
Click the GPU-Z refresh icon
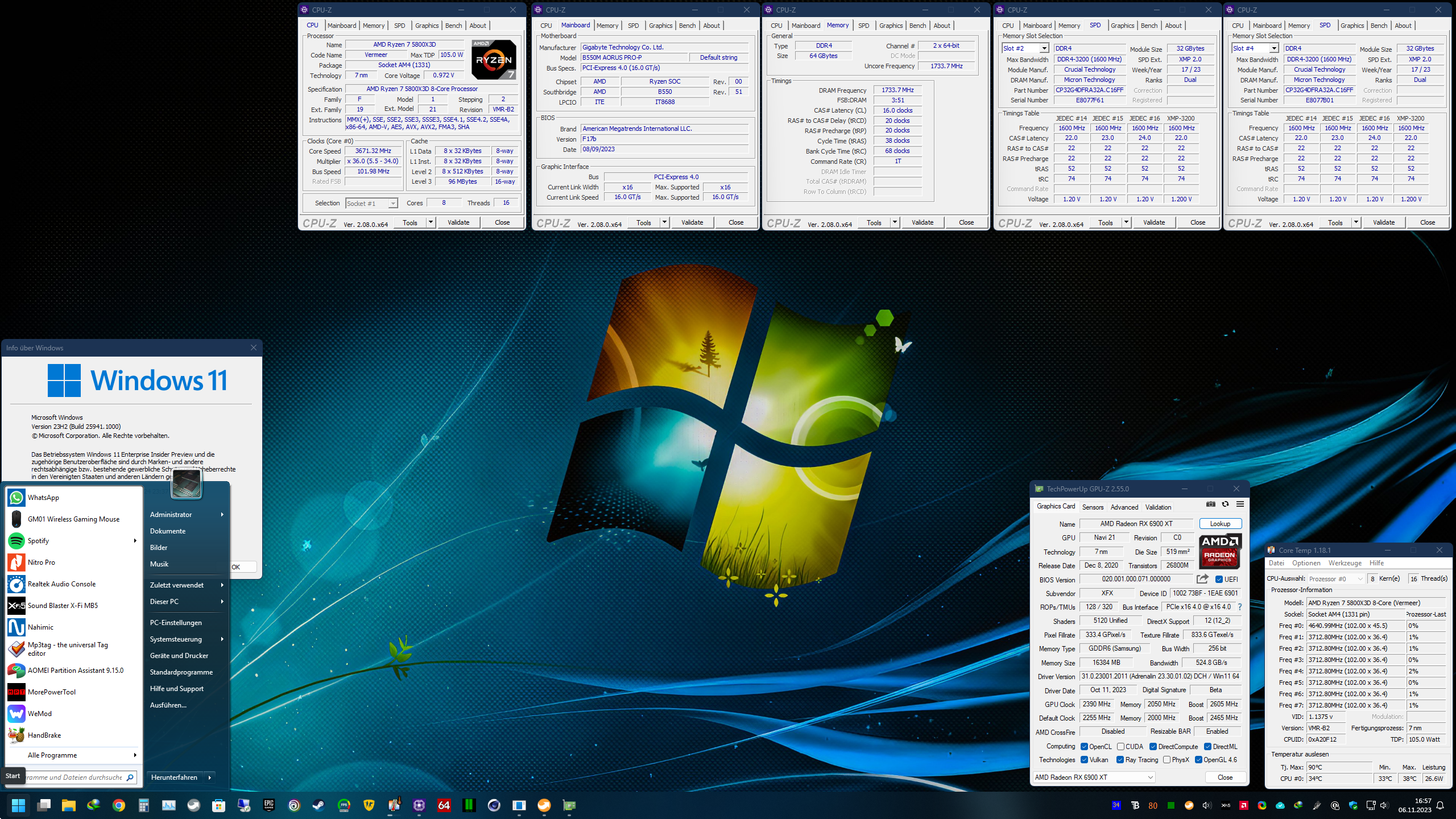1225,504
